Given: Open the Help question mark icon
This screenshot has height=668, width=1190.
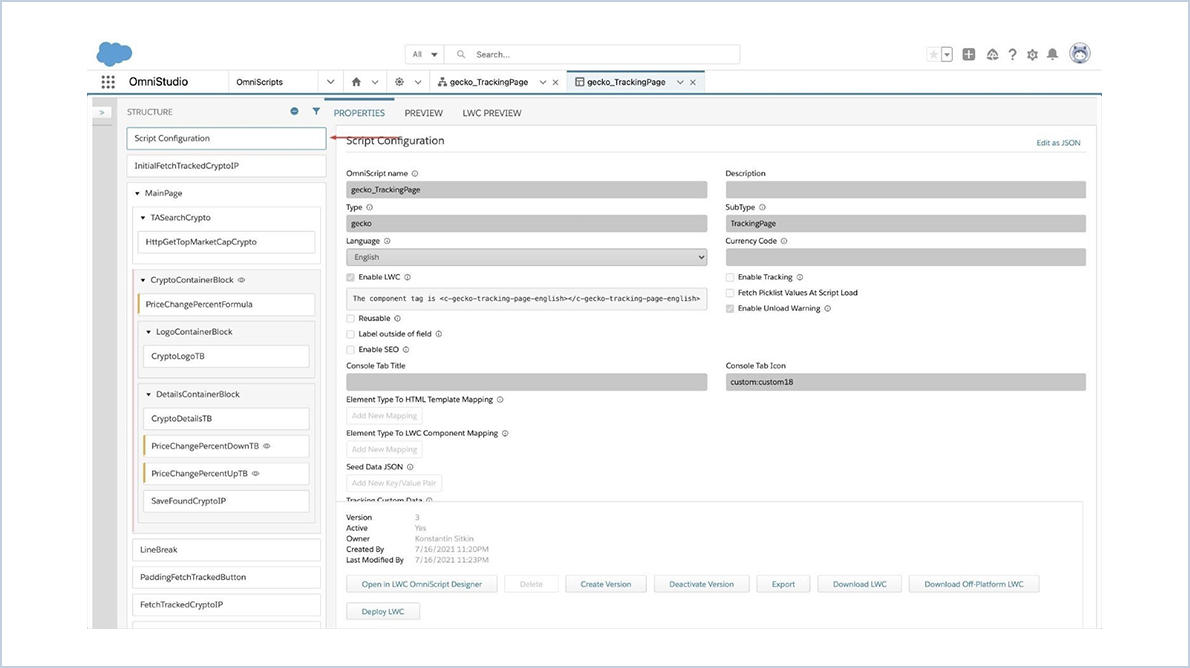Looking at the screenshot, I should 1012,55.
